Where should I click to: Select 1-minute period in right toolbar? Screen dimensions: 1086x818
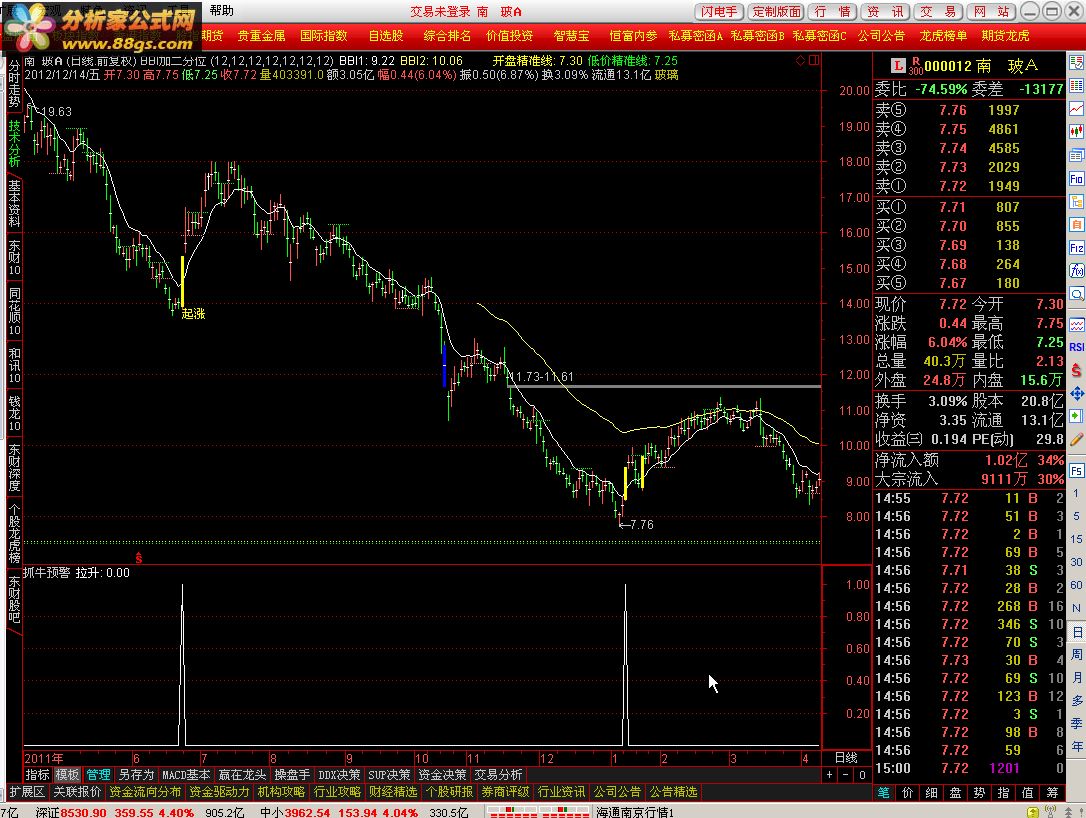point(1076,493)
